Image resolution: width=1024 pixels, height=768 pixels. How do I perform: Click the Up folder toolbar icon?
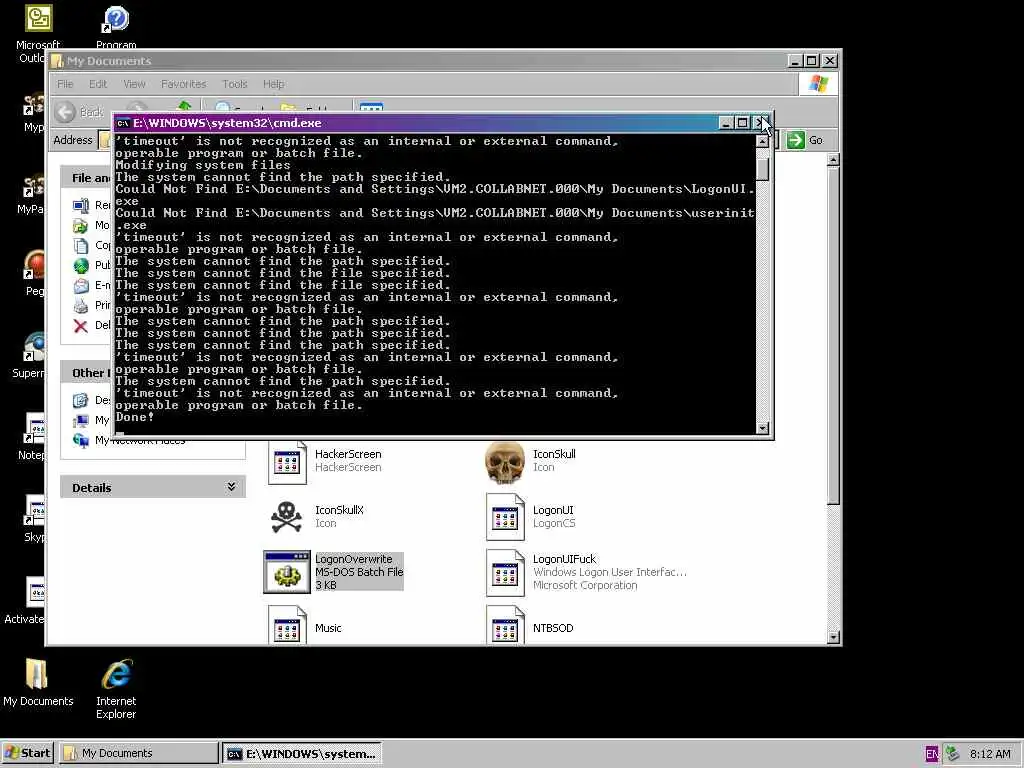(x=184, y=106)
